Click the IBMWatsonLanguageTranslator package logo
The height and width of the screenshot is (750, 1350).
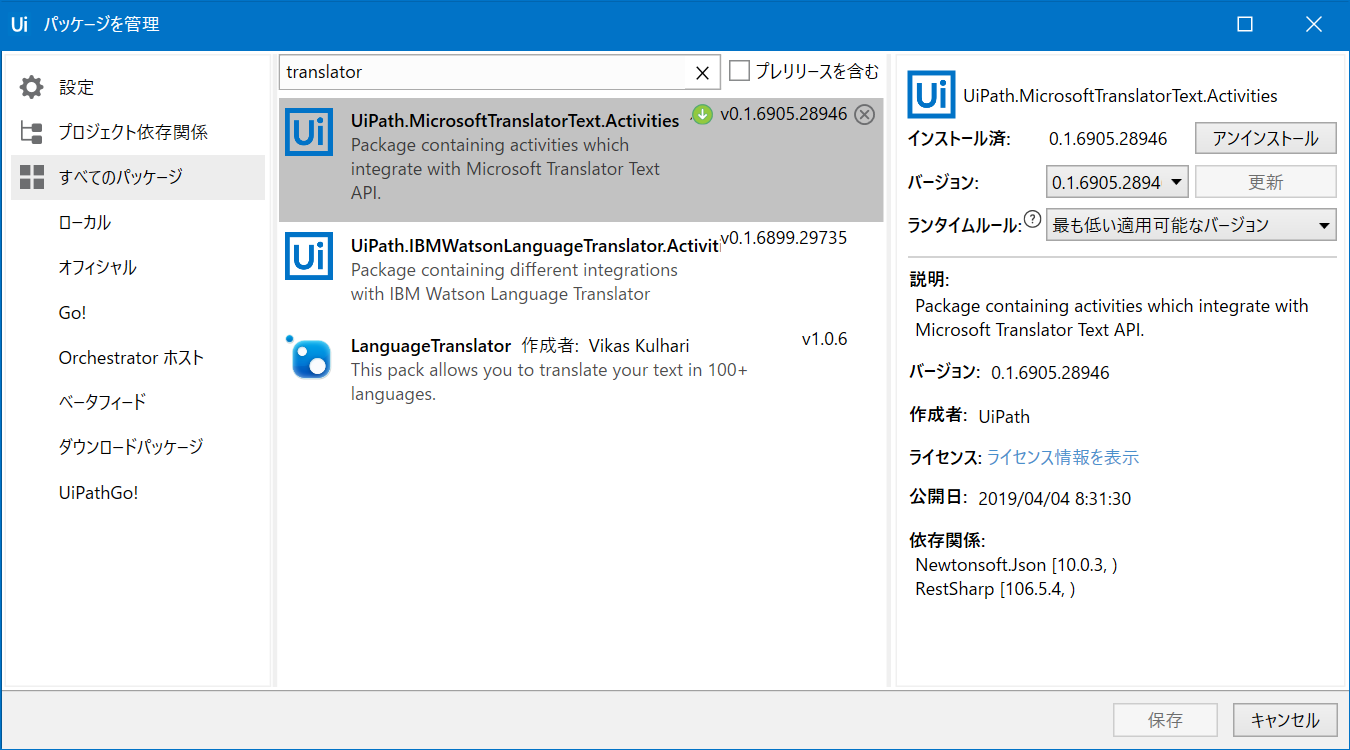coord(309,256)
